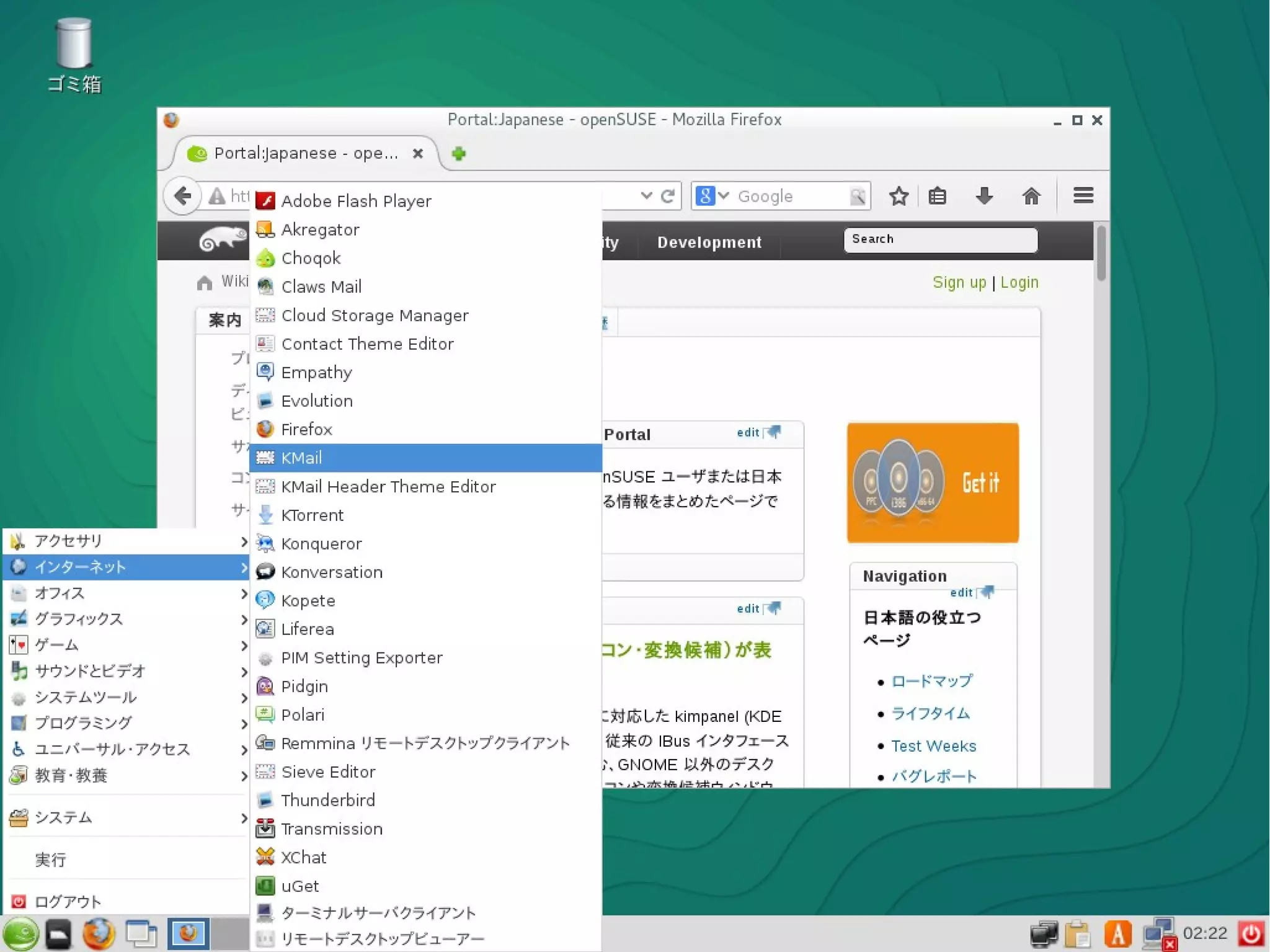
Task: Open the Firefox hamburger menu
Action: click(x=1083, y=196)
